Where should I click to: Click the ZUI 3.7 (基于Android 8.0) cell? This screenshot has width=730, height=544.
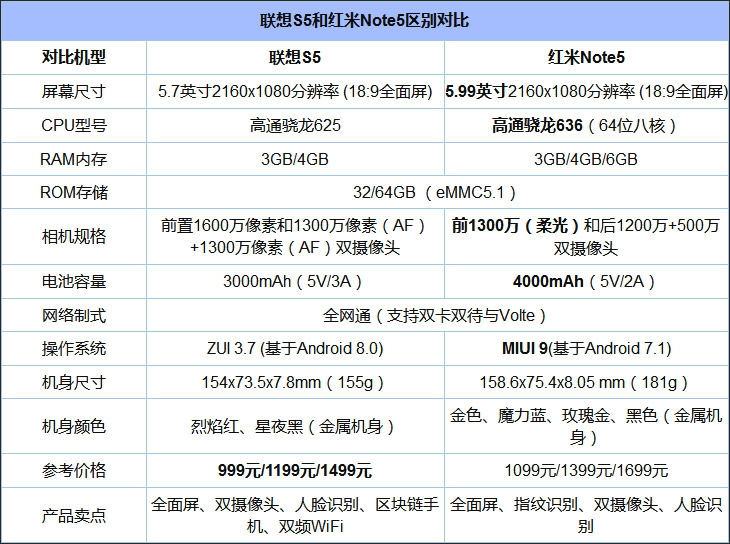pos(295,348)
